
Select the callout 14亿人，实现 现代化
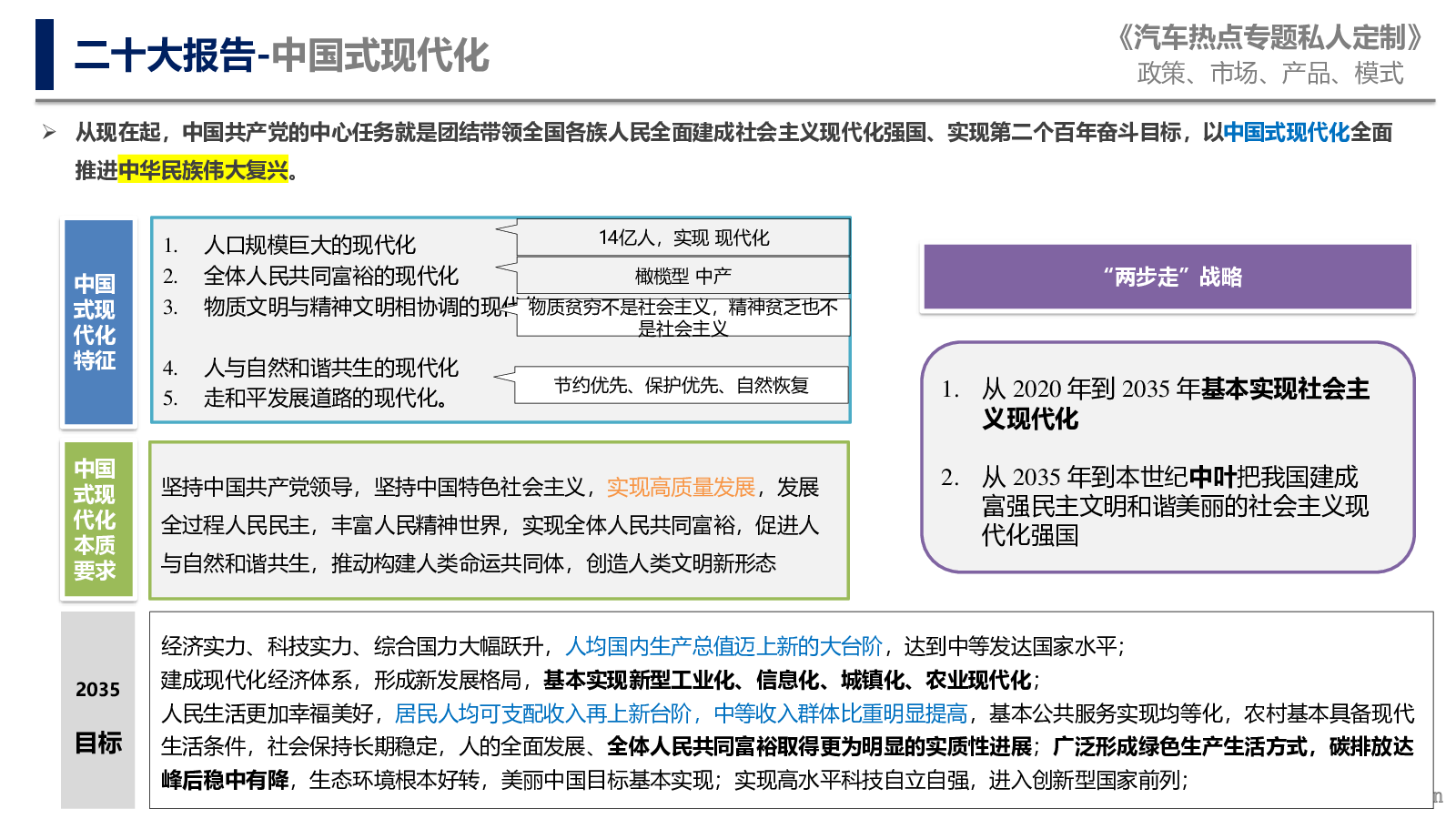click(683, 238)
